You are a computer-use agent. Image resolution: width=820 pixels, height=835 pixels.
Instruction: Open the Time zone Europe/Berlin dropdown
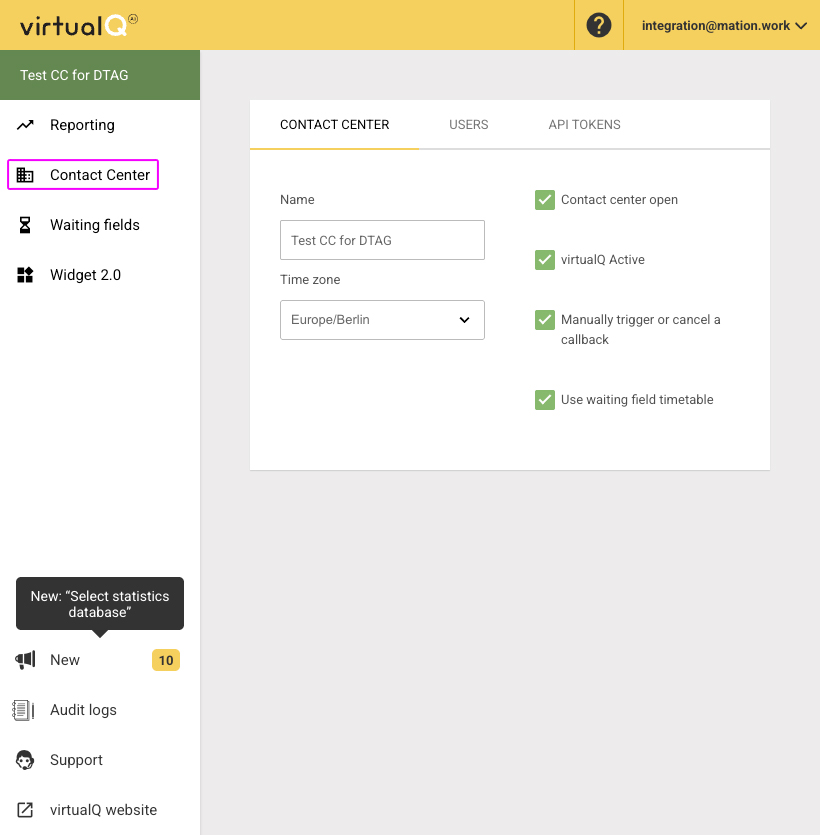tap(382, 320)
